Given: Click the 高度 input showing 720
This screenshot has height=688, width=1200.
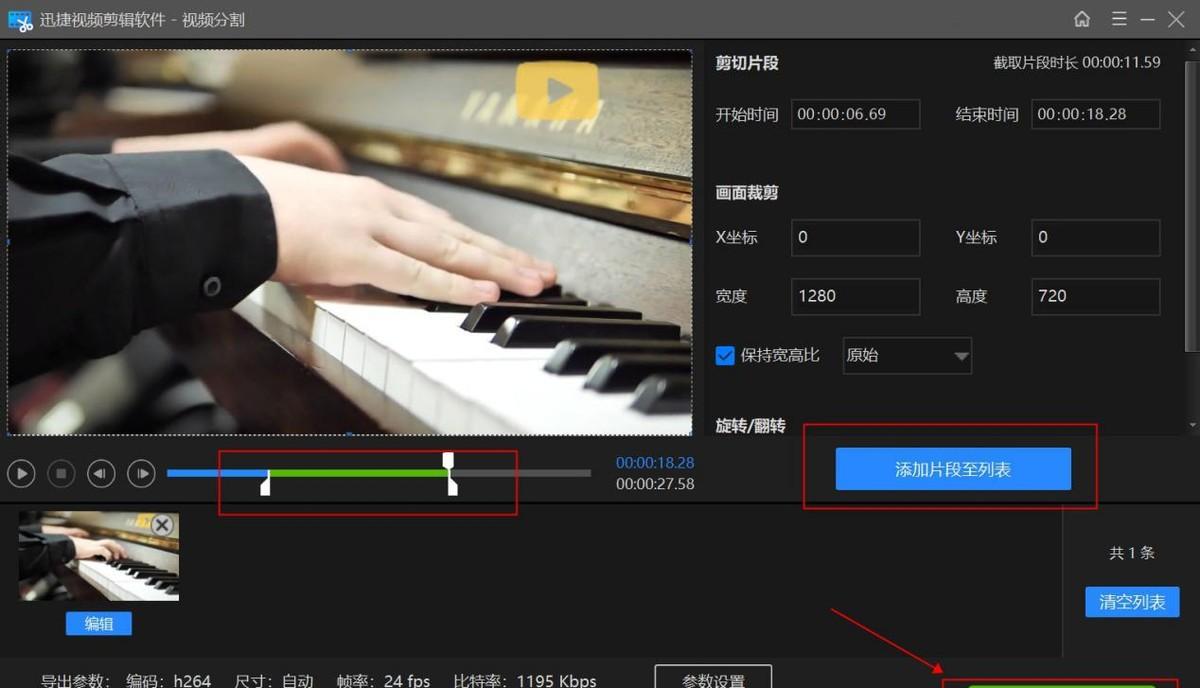Looking at the screenshot, I should click(x=1096, y=296).
